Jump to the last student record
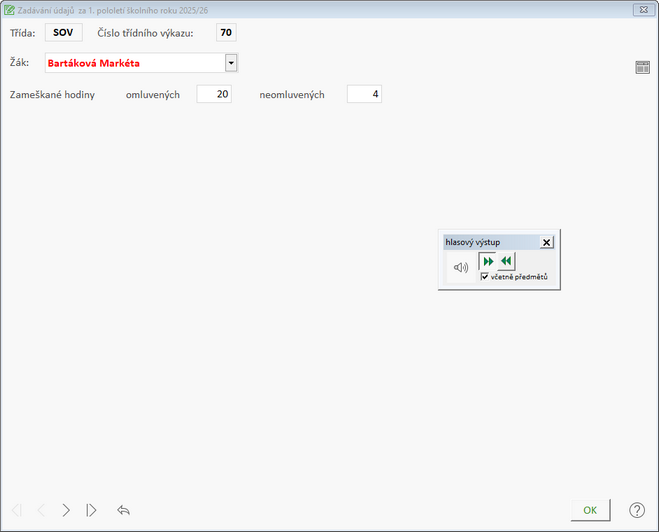The image size is (659, 532). [92, 510]
